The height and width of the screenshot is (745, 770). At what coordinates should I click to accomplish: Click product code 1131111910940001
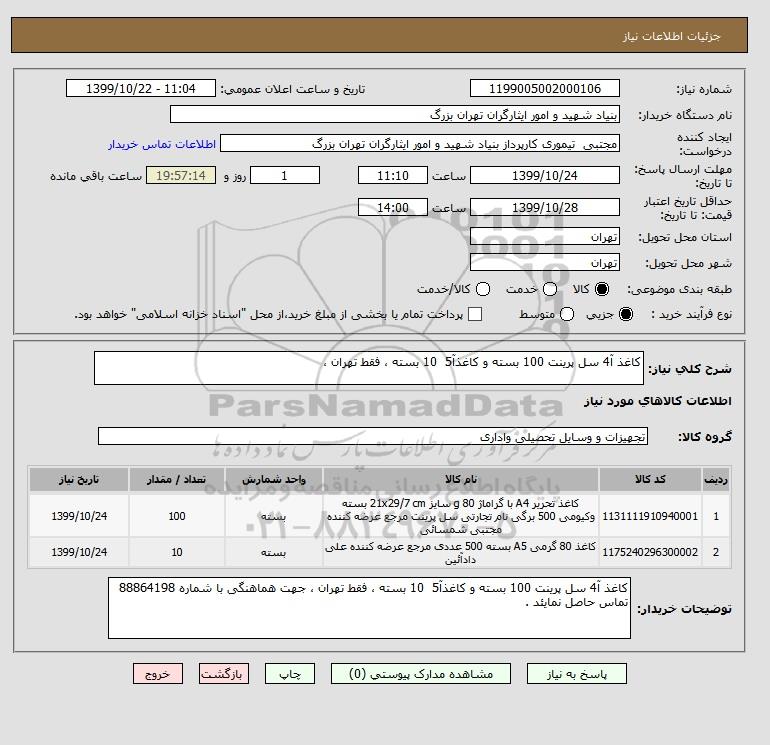pyautogui.click(x=650, y=516)
